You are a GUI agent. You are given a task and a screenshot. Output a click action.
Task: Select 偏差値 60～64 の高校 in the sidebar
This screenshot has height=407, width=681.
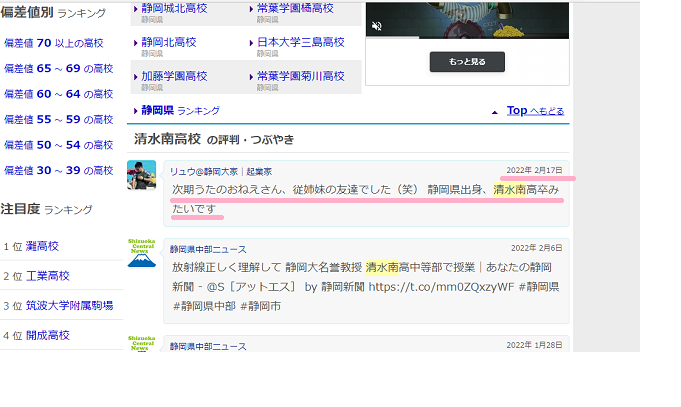tap(59, 94)
